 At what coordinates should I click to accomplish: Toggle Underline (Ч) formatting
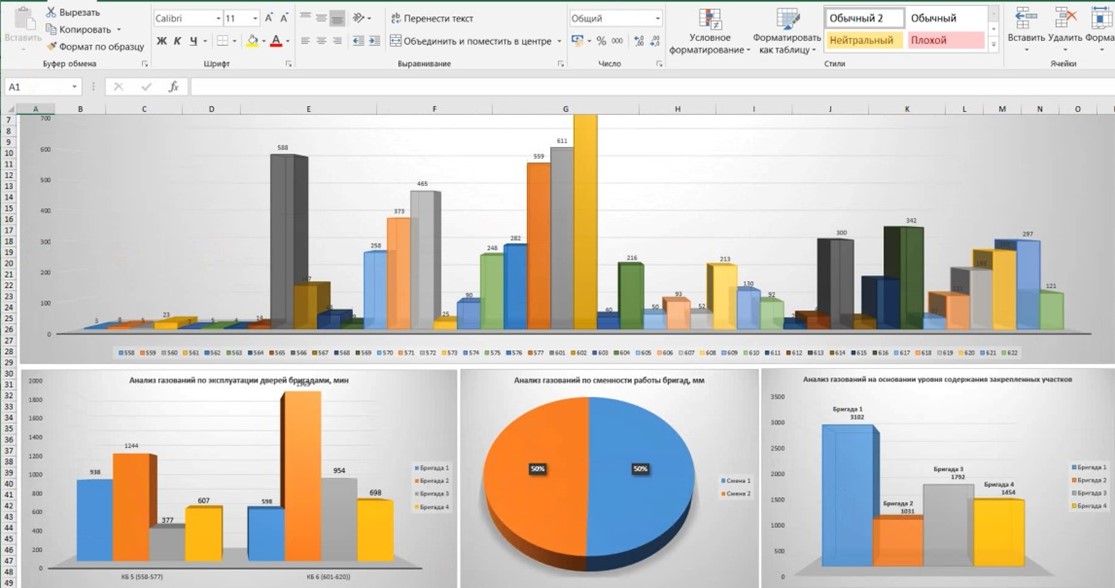[193, 41]
